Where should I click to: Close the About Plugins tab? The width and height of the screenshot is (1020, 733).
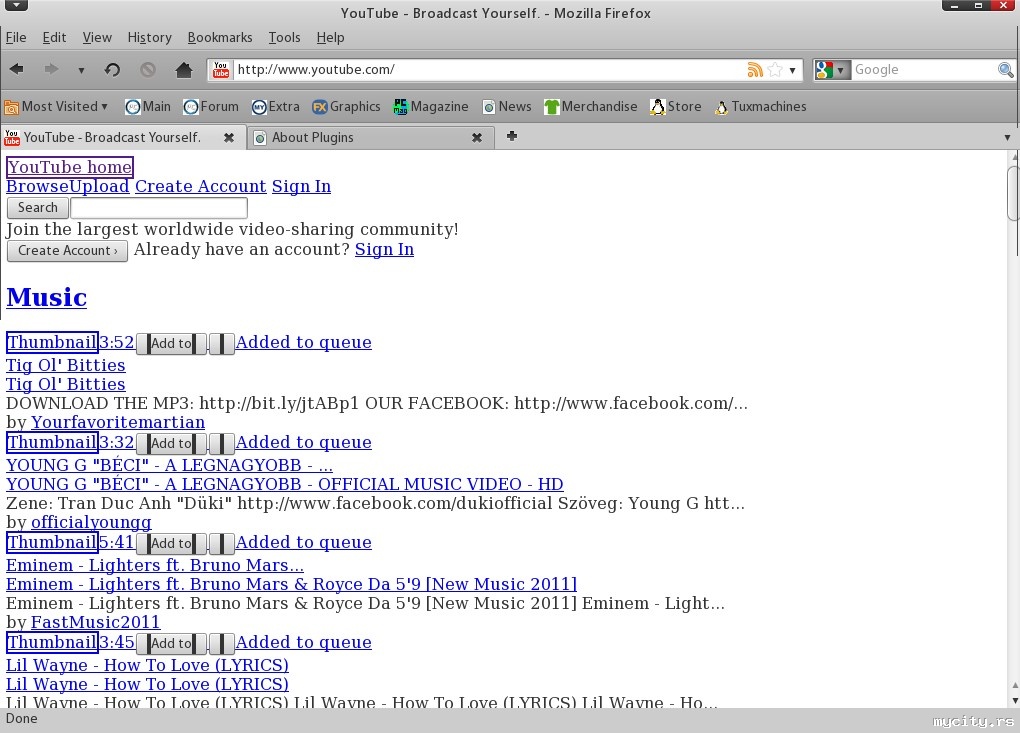[477, 137]
